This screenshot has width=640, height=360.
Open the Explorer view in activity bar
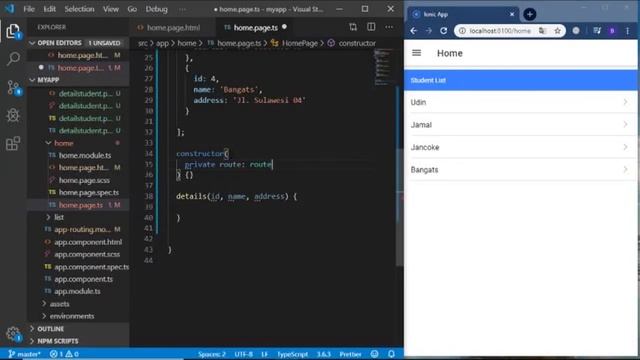pos(13,31)
